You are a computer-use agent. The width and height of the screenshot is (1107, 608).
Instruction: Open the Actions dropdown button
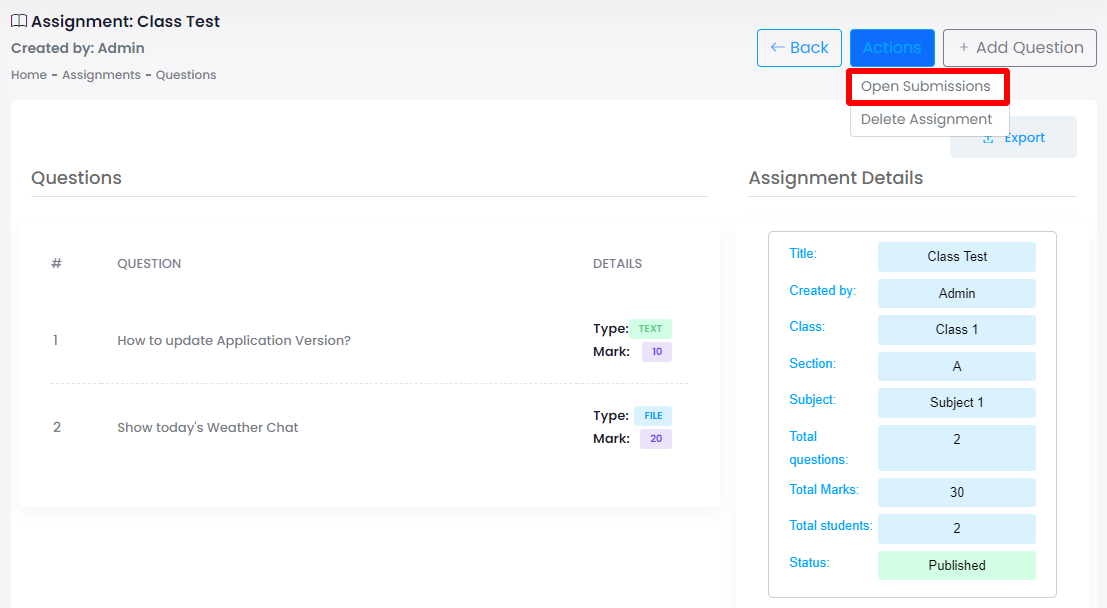892,48
